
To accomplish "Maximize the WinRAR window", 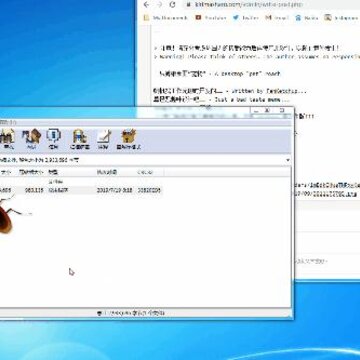I will [267, 110].
